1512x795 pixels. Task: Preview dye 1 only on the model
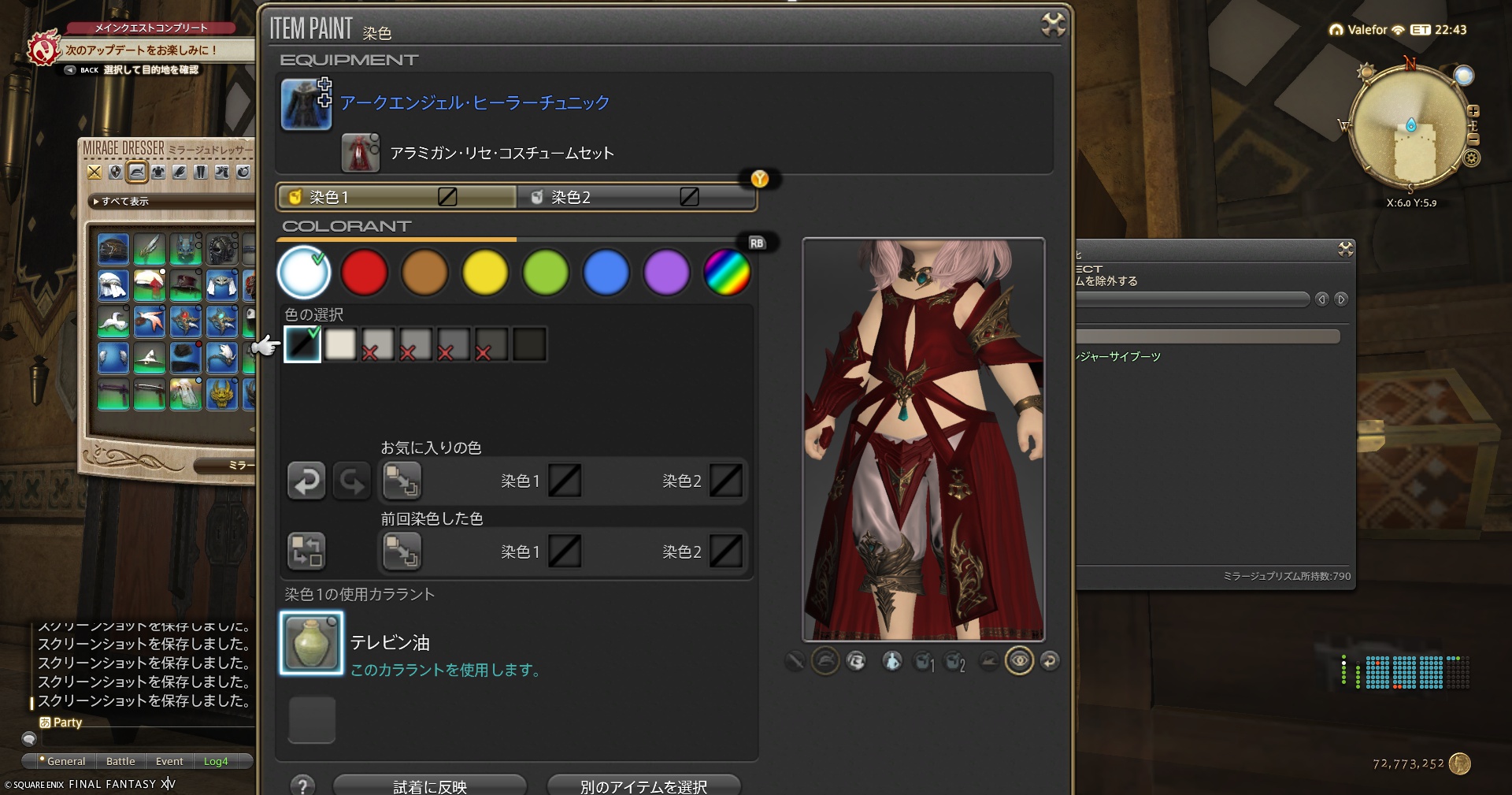click(x=923, y=662)
